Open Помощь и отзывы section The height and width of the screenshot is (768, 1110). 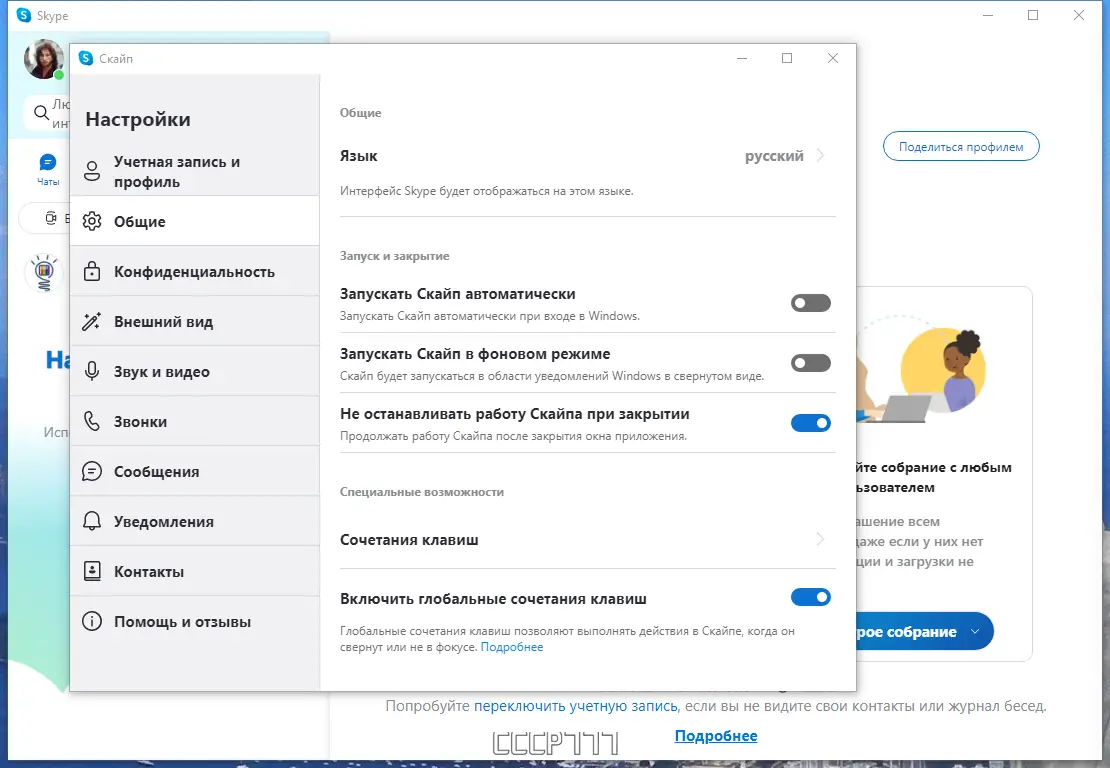tap(195, 621)
